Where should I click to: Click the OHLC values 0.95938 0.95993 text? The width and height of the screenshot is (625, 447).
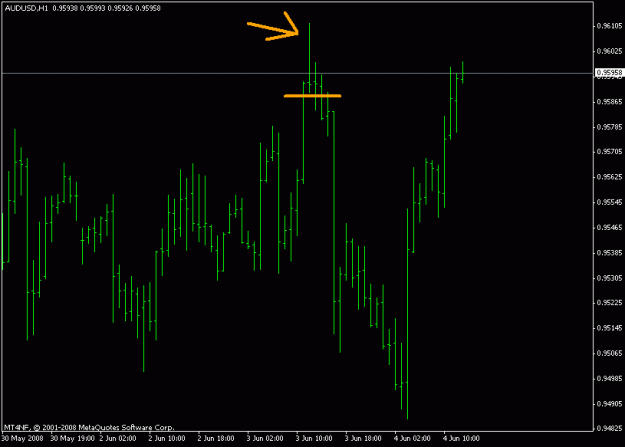pos(79,8)
